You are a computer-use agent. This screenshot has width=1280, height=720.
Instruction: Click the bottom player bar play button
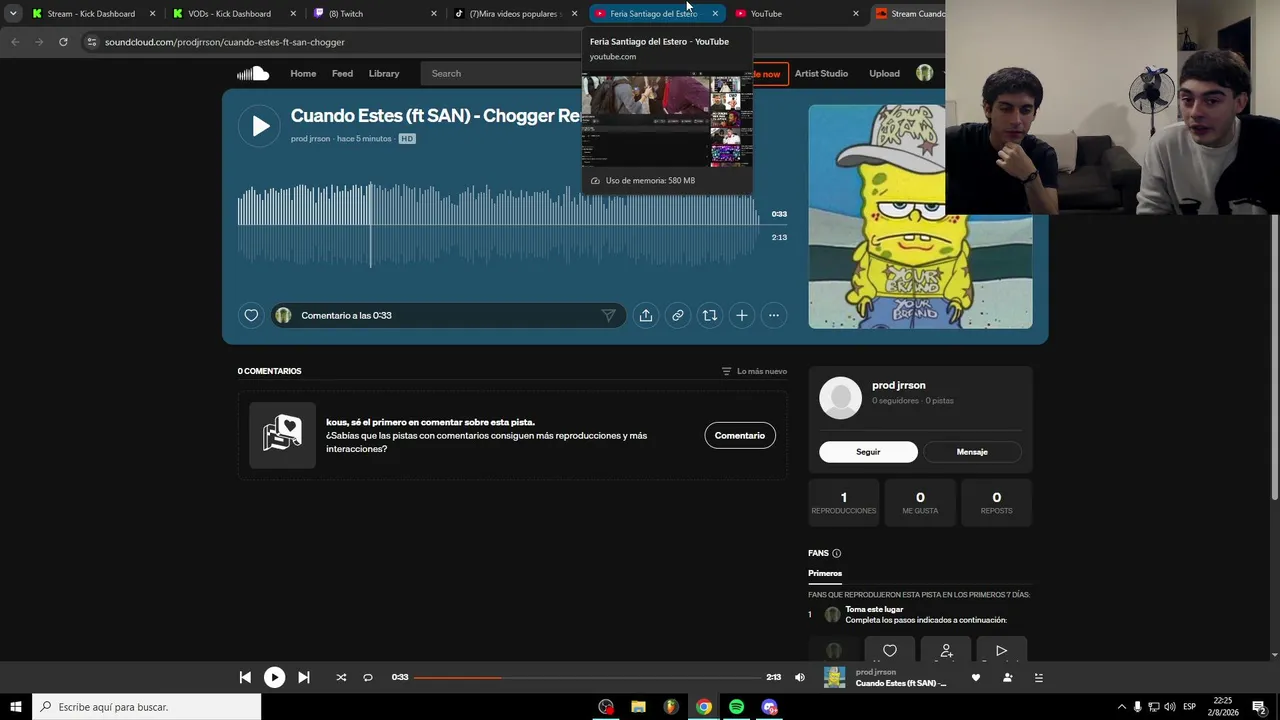(x=274, y=677)
